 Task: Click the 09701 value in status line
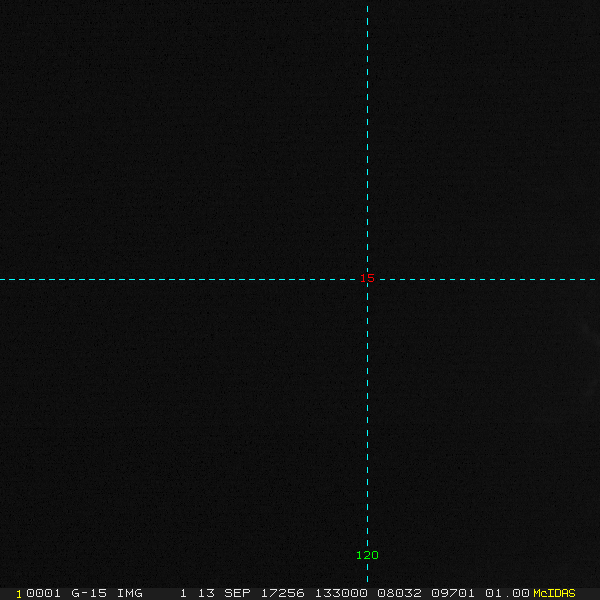453,593
